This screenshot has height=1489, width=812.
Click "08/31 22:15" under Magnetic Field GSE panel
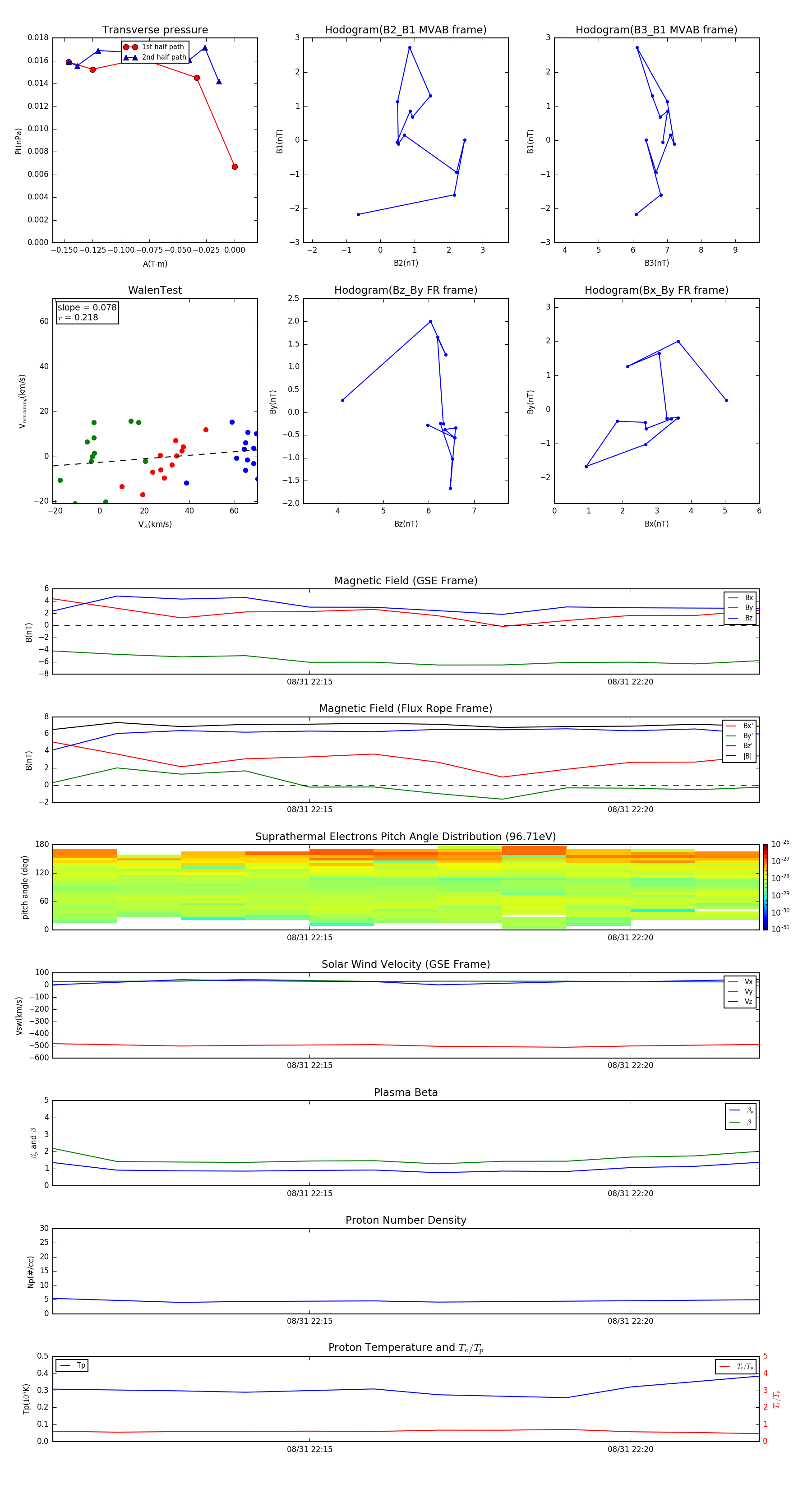click(x=310, y=682)
